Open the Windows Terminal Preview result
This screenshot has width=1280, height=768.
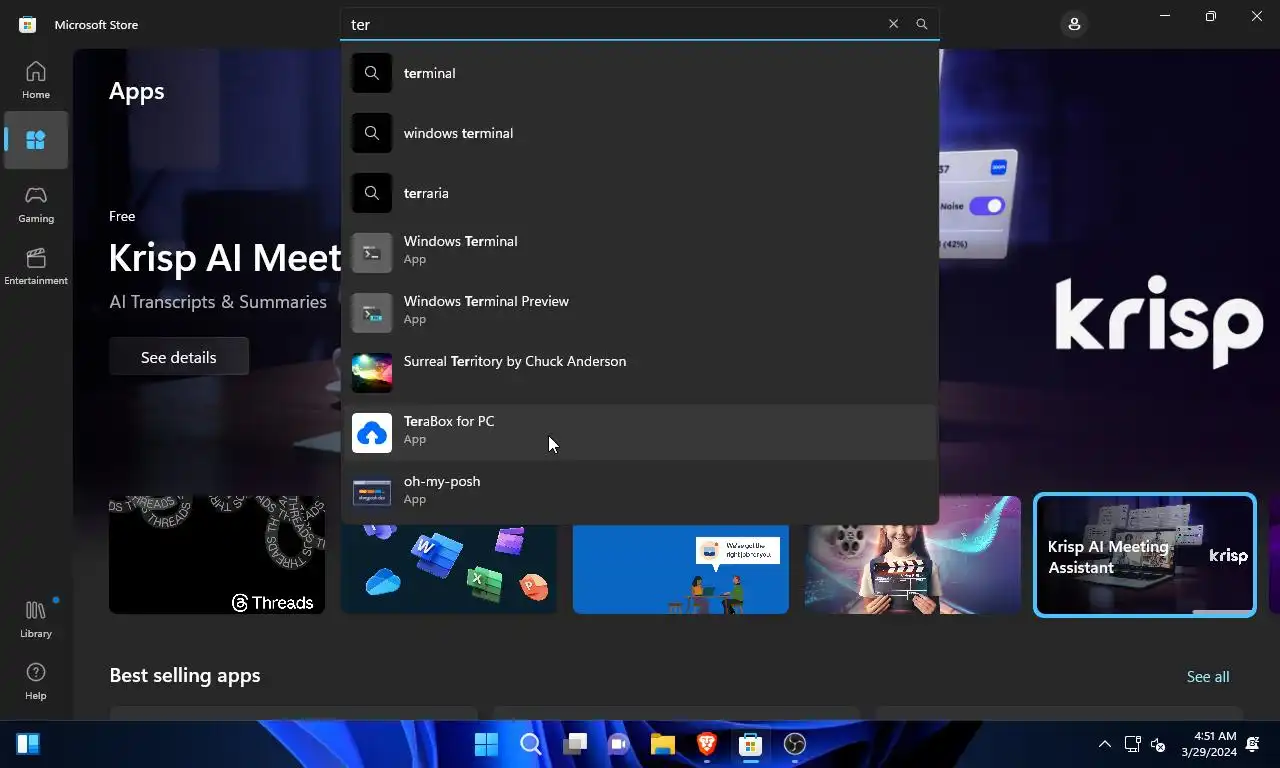pyautogui.click(x=639, y=313)
